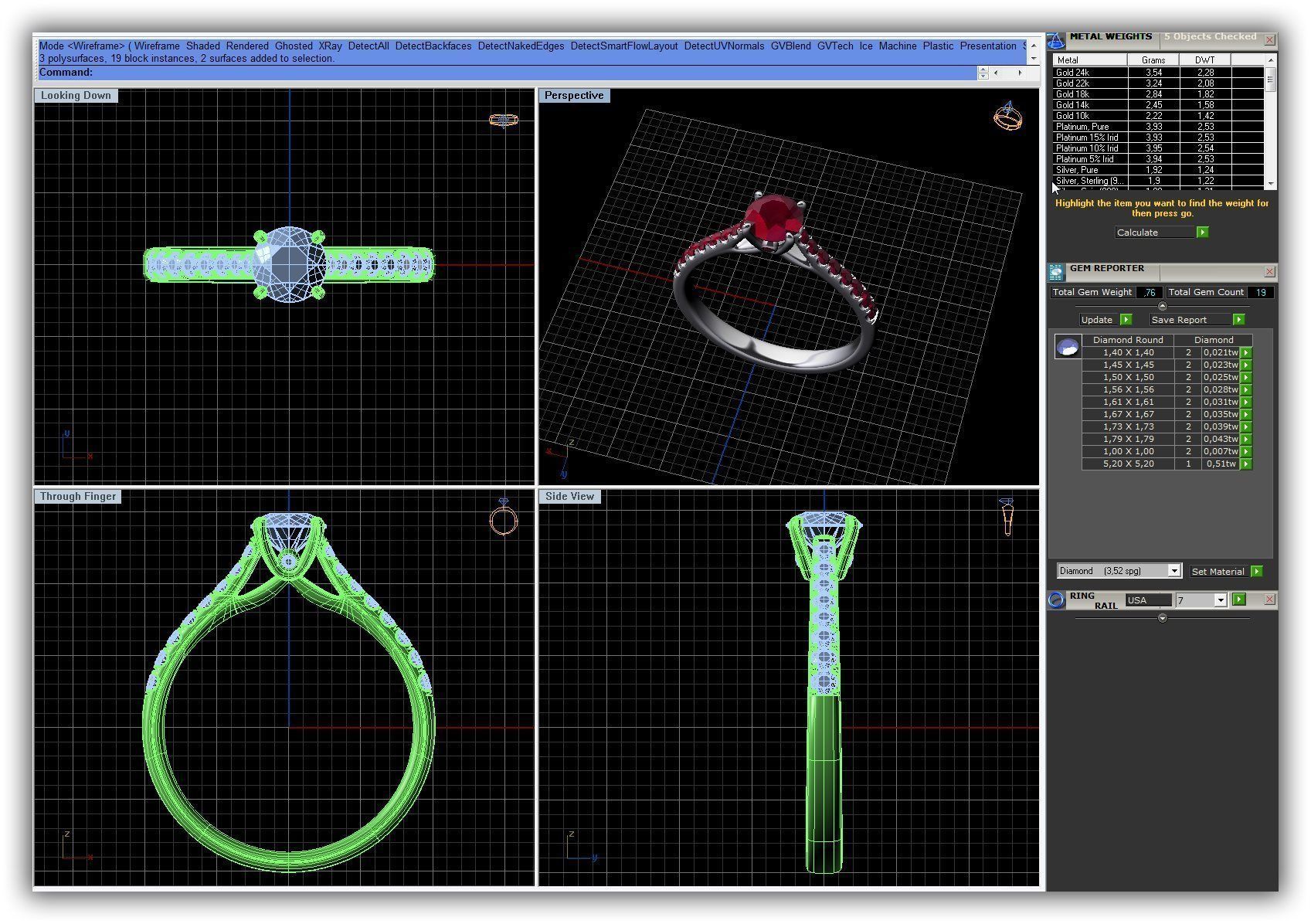
Task: Click the Update button
Action: (x=1106, y=319)
